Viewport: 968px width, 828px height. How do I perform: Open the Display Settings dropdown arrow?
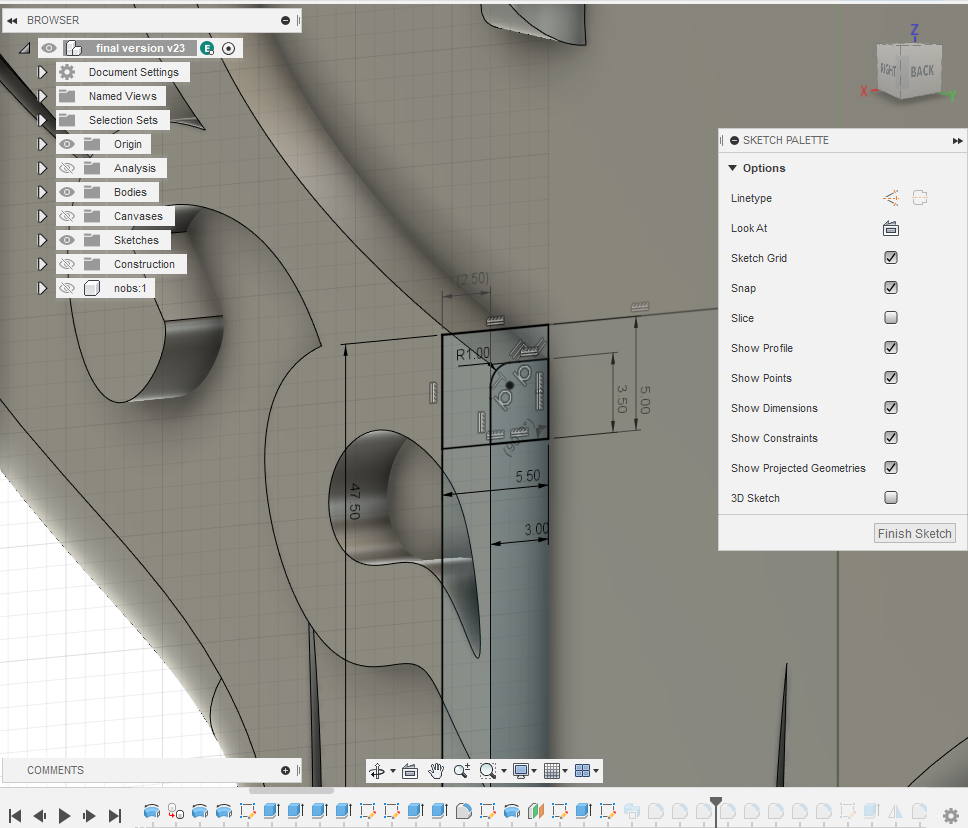(535, 771)
